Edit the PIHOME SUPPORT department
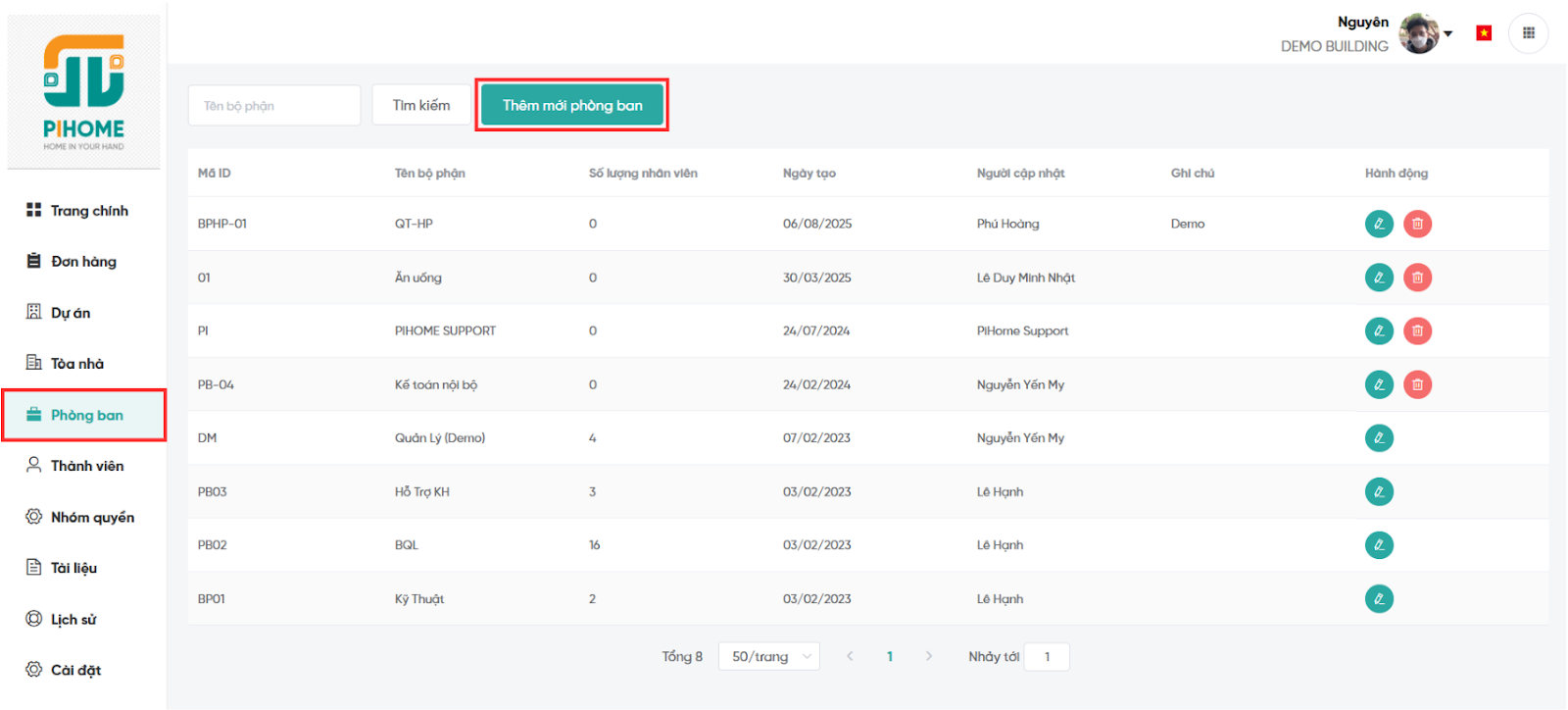1568x710 pixels. [1378, 330]
